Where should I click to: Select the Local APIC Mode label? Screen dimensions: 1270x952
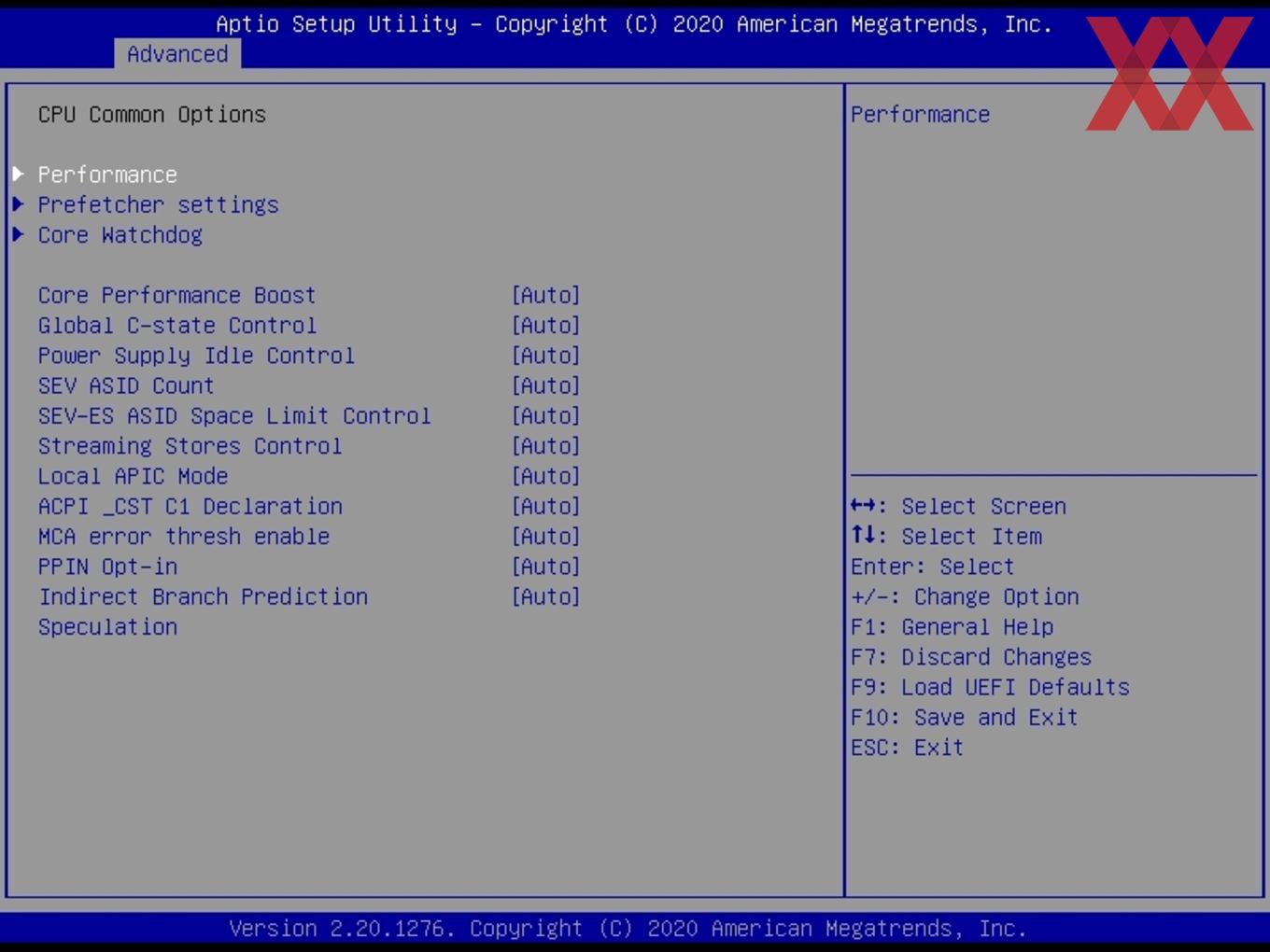point(133,476)
